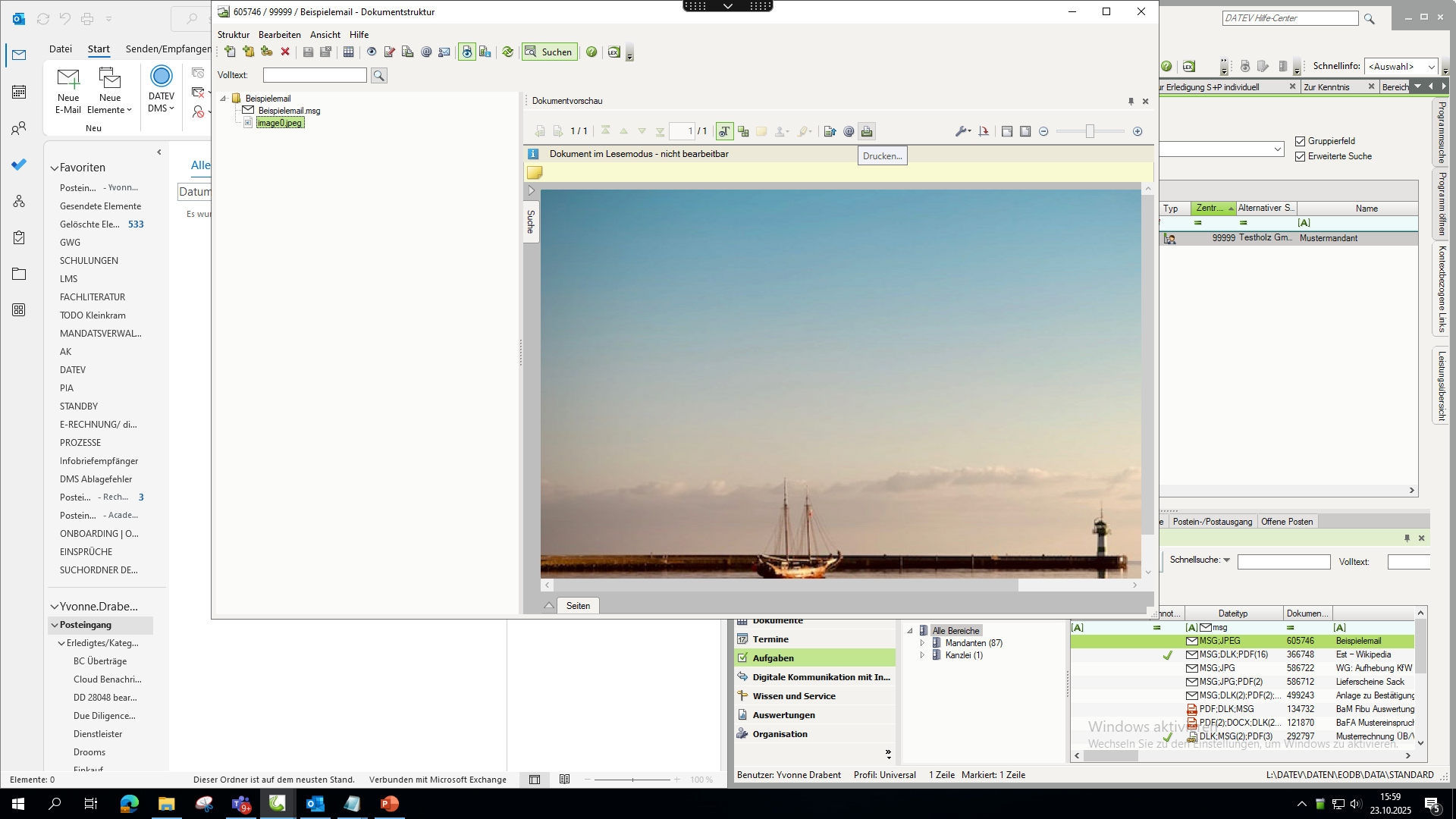This screenshot has width=1456, height=819.
Task: Click the Suchen button
Action: 549,52
